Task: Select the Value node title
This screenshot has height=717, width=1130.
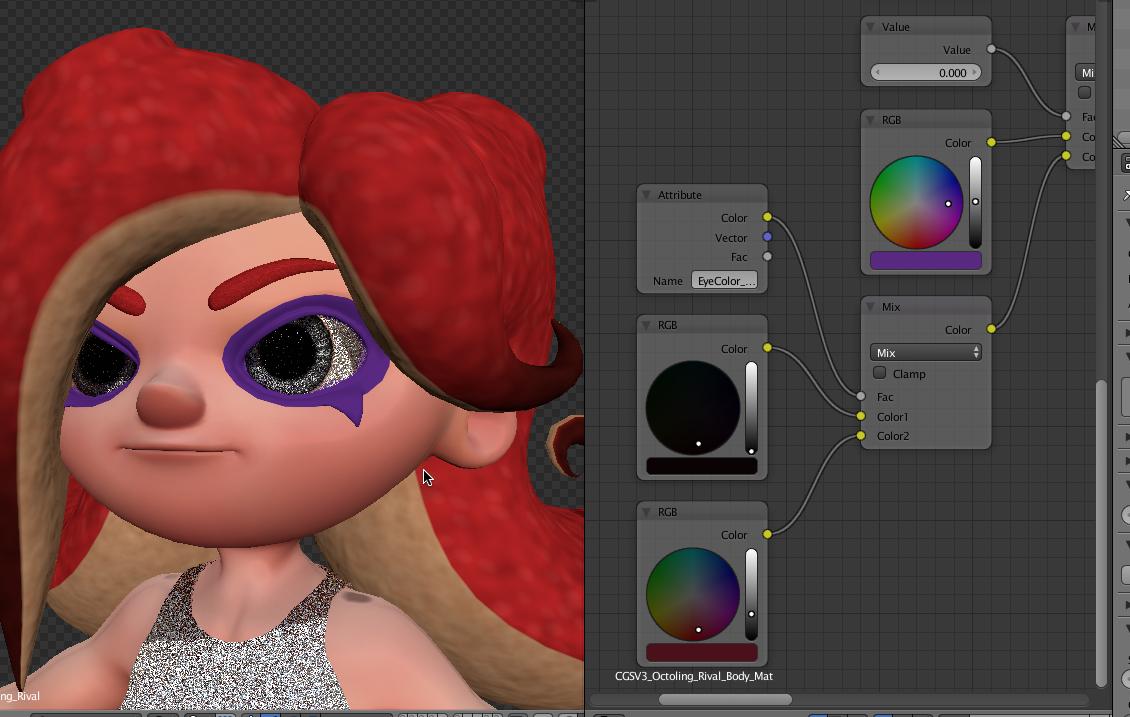Action: 896,27
